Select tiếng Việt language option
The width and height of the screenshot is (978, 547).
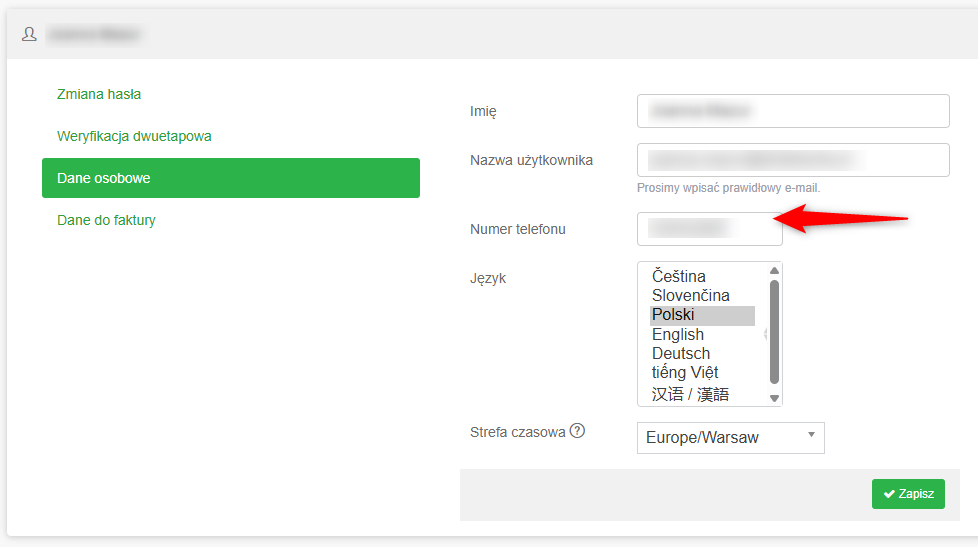(x=684, y=373)
